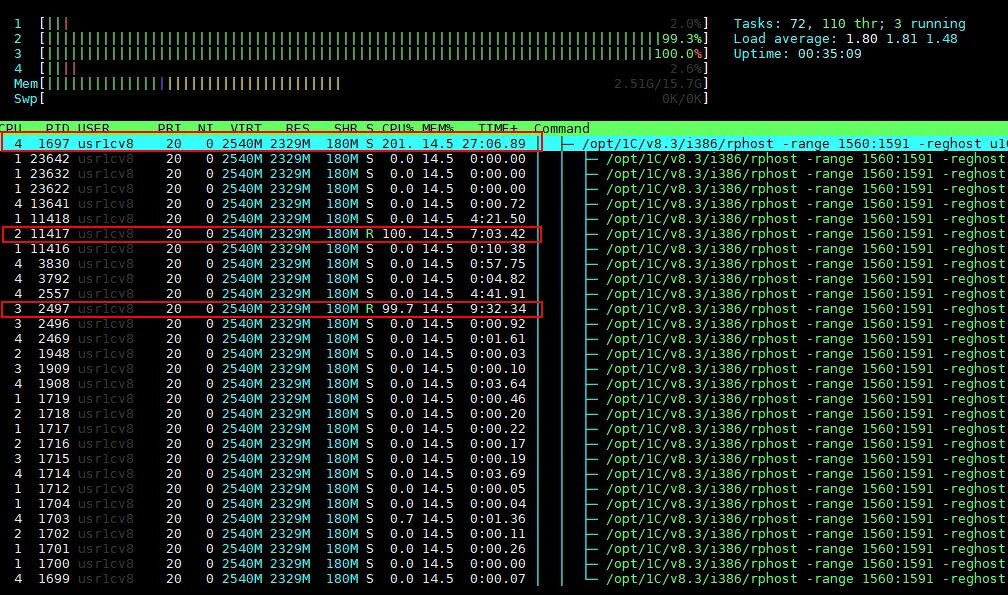
Task: Select the process row with PID 1712
Action: pyautogui.click(x=504, y=488)
